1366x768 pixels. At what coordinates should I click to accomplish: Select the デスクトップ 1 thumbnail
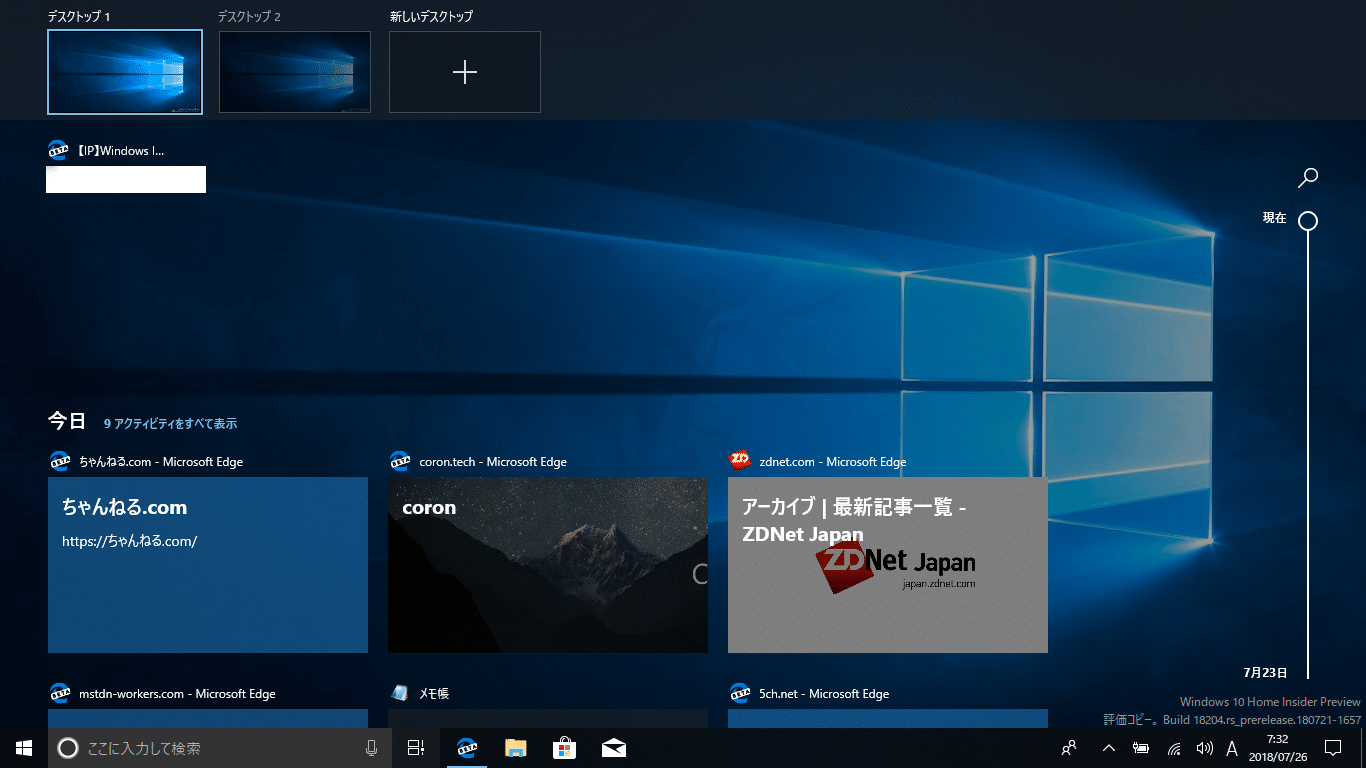point(125,72)
